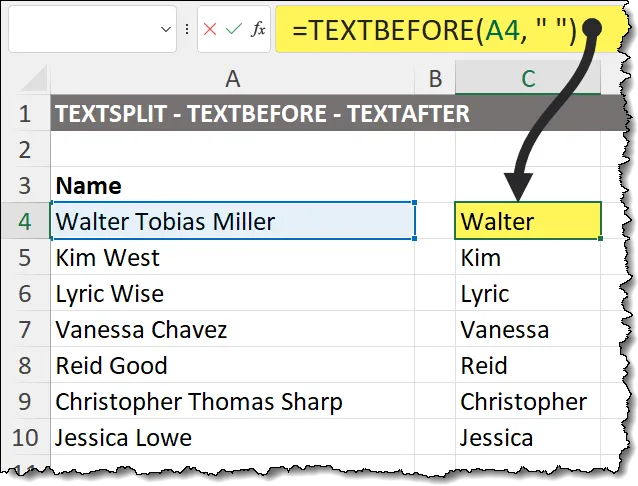The width and height of the screenshot is (638, 486).
Task: Click yellow highlighted cell with Walter
Action: (528, 221)
